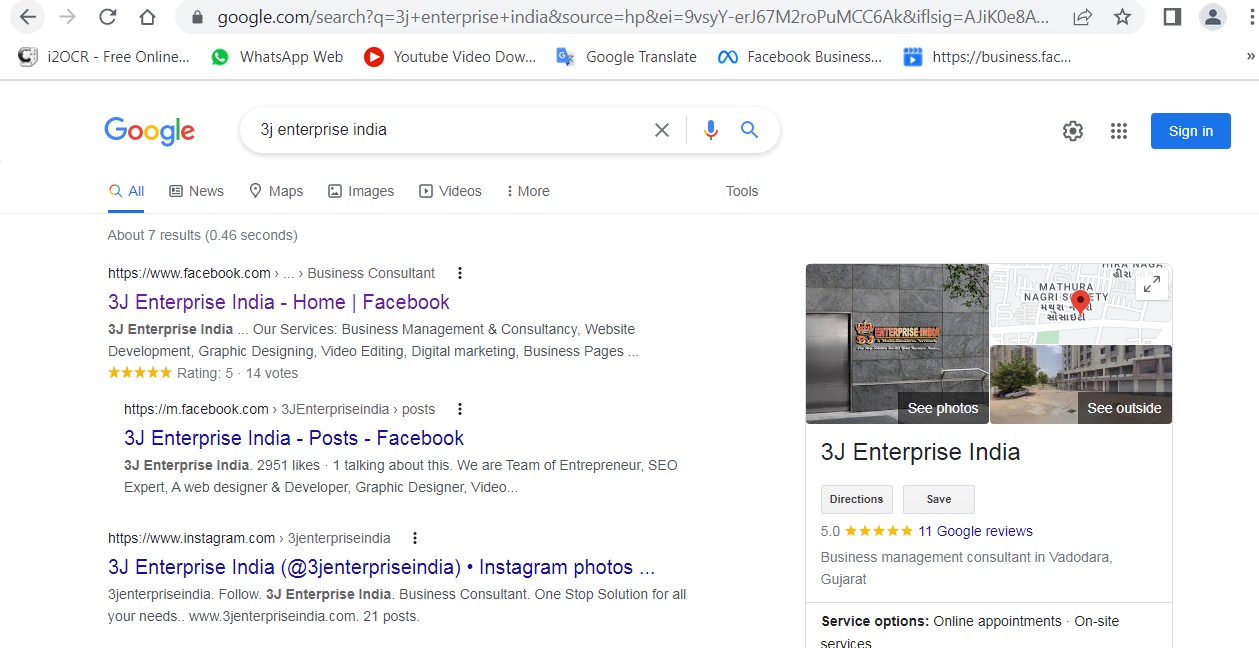Click into the Google search input field

click(x=450, y=130)
